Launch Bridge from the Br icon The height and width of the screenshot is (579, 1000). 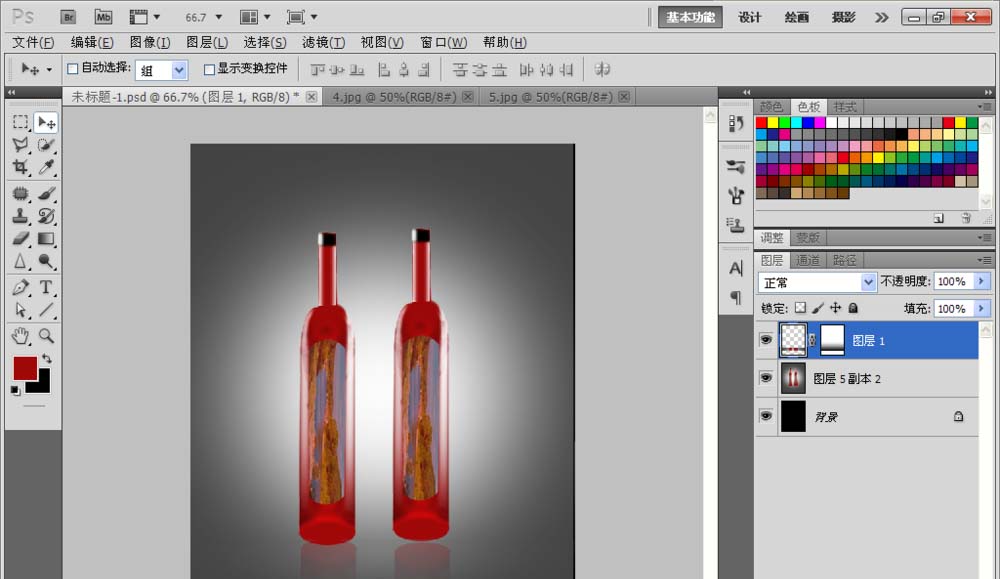pos(68,17)
